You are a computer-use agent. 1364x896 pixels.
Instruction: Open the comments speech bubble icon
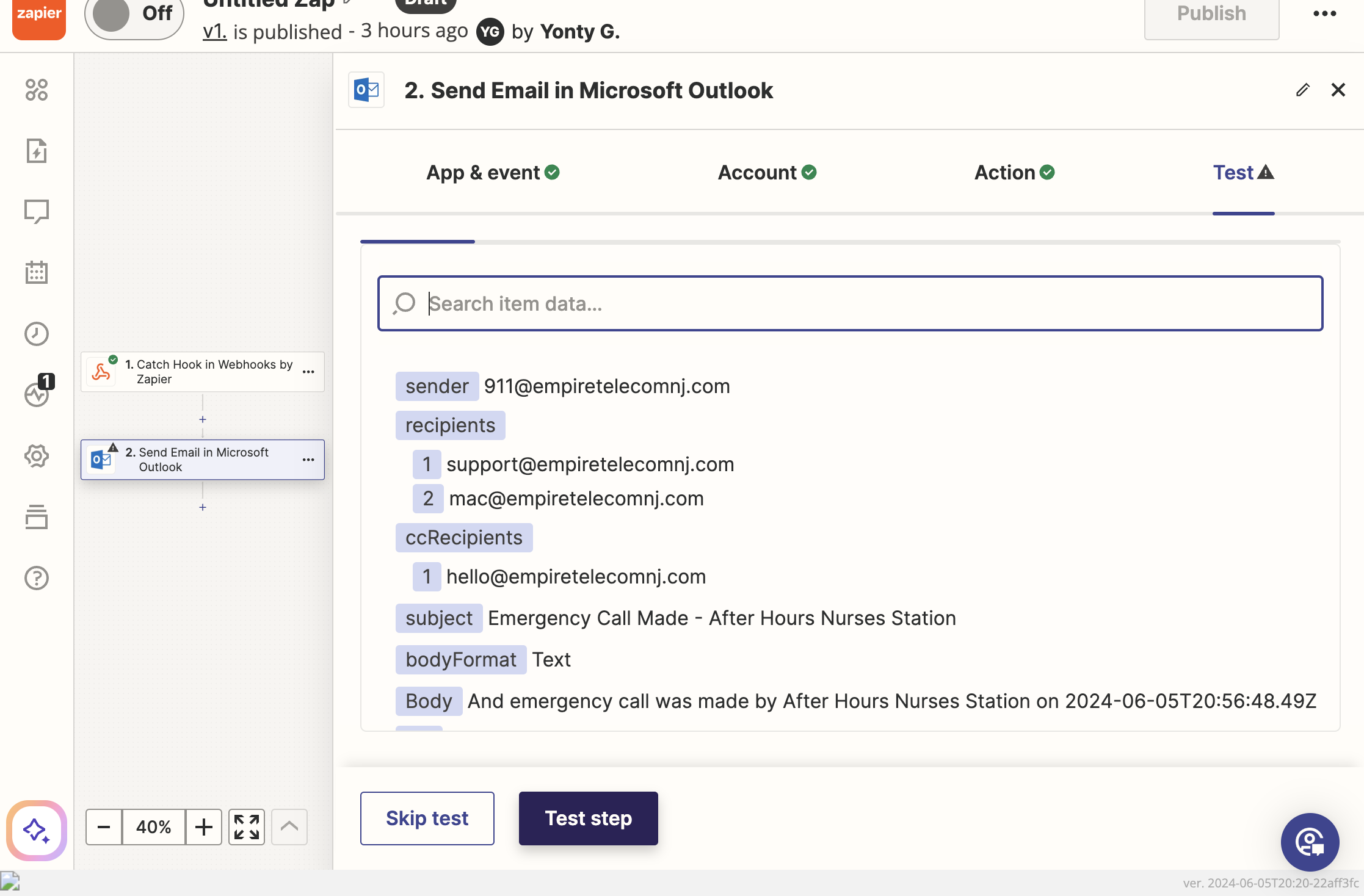click(x=37, y=211)
